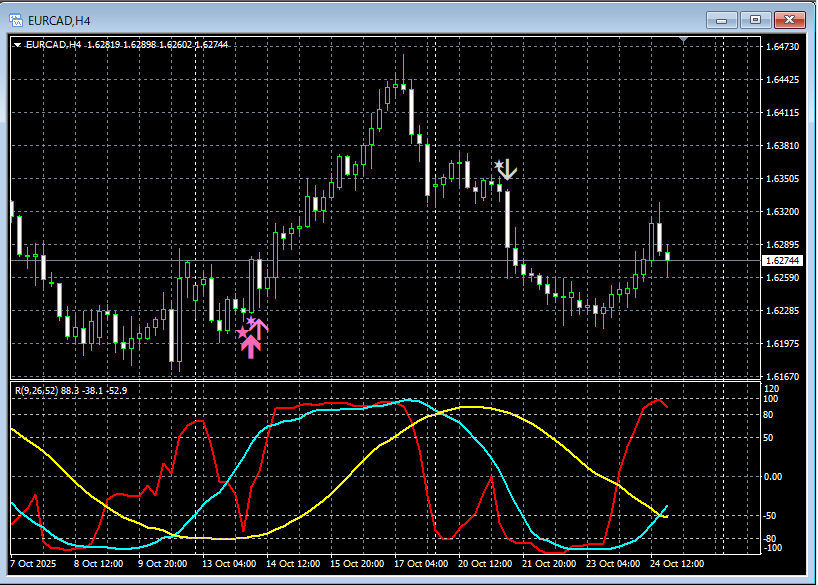Screen dimensions: 818x585
Task: Select the gray down-arrow sell signal
Action: [x=507, y=170]
